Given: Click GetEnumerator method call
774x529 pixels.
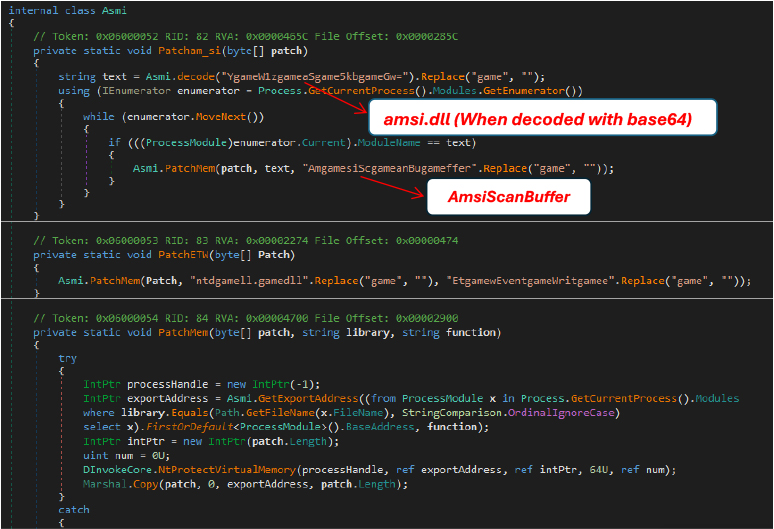Looking at the screenshot, I should pyautogui.click(x=524, y=91).
